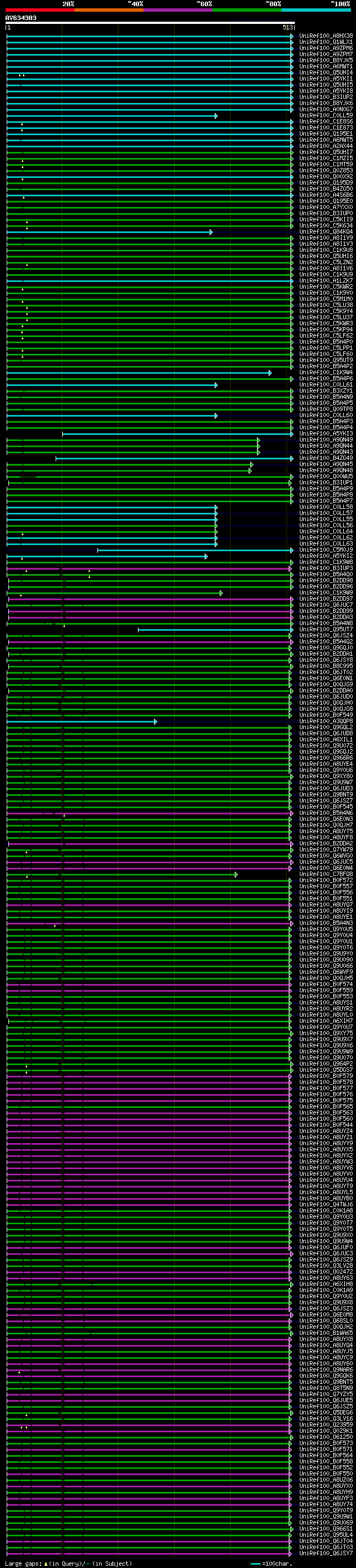The height and width of the screenshot is (1568, 356).
Task: Click the green ~80% identity legend segment
Action: click(247, 10)
